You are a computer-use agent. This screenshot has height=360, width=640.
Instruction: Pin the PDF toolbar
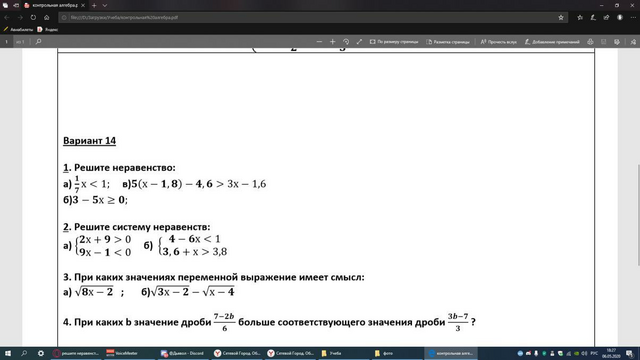click(633, 42)
